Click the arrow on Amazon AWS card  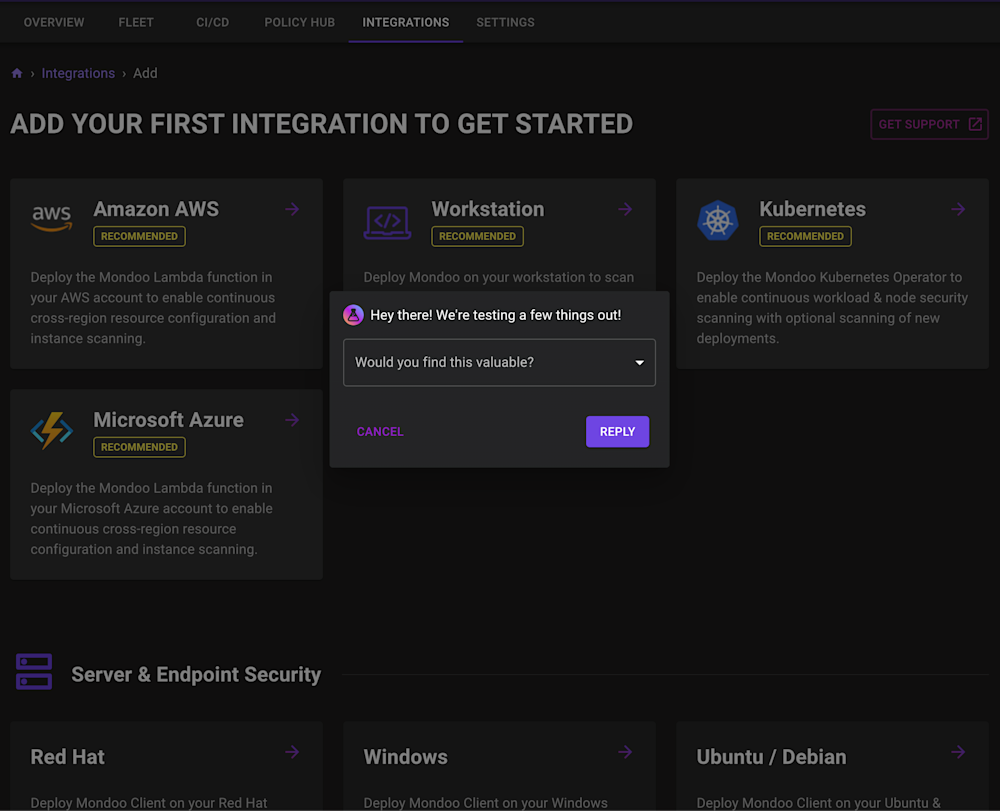click(x=292, y=209)
